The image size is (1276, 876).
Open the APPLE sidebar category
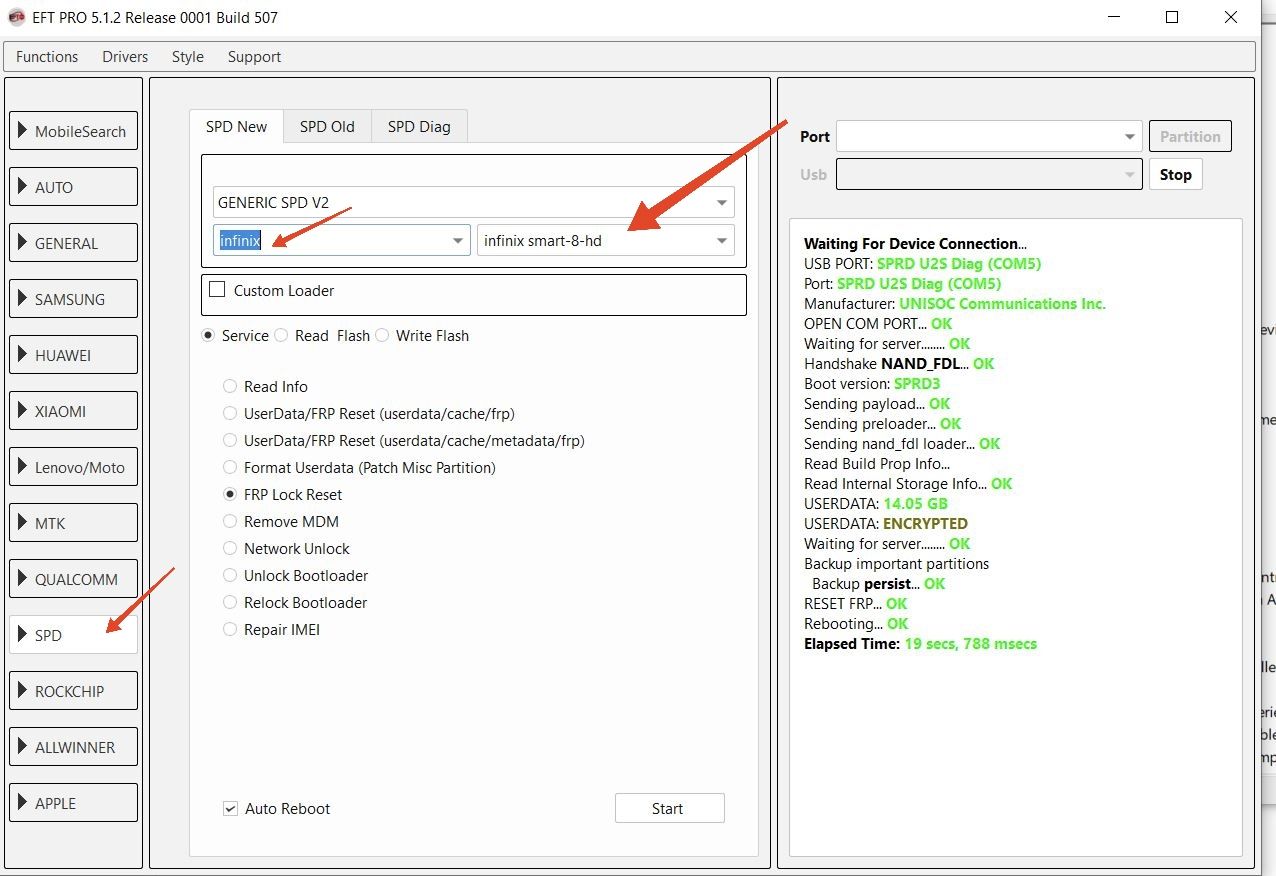point(73,803)
